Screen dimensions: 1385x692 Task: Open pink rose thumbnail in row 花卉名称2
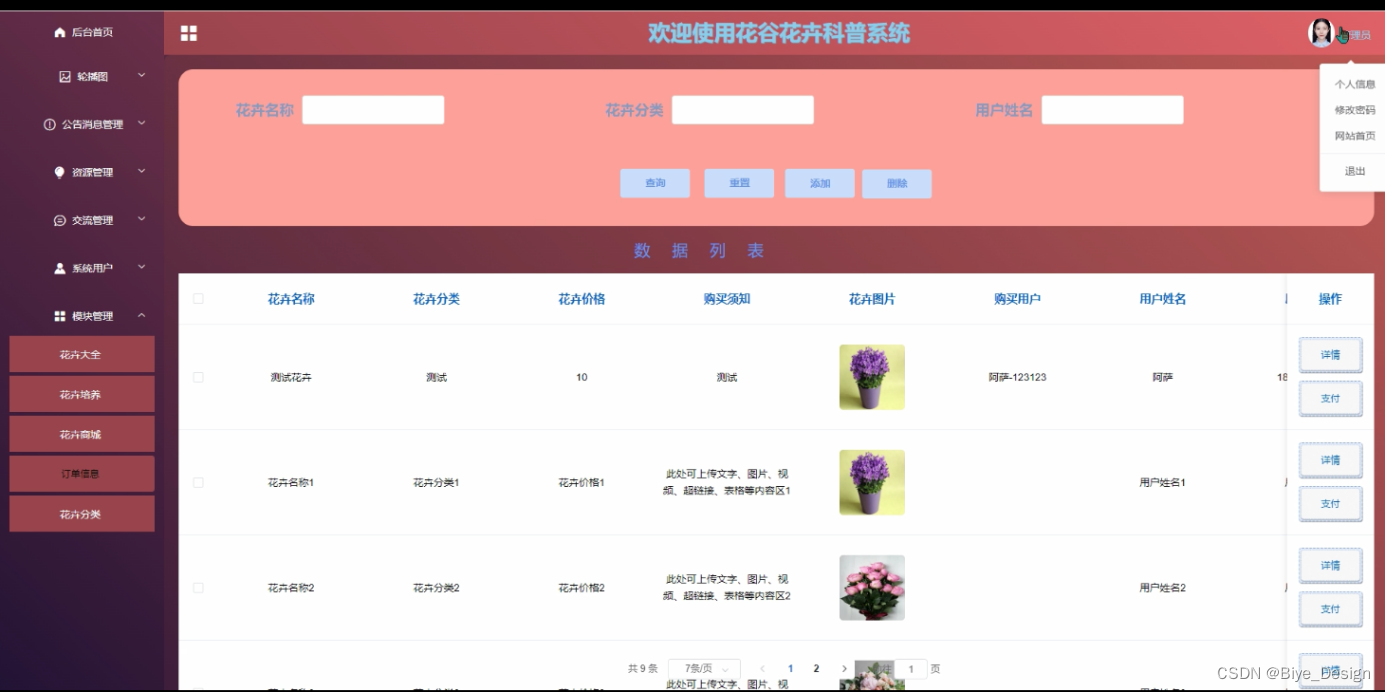(x=872, y=588)
